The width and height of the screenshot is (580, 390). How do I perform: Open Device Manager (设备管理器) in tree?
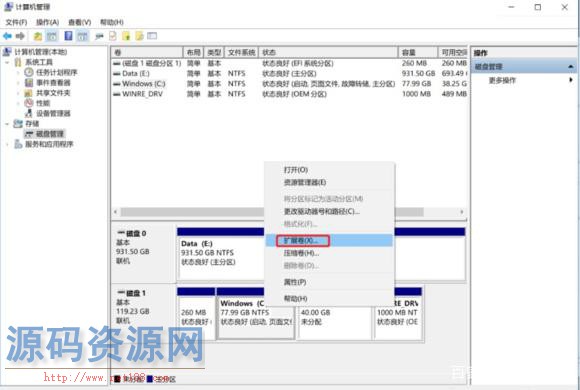53,113
